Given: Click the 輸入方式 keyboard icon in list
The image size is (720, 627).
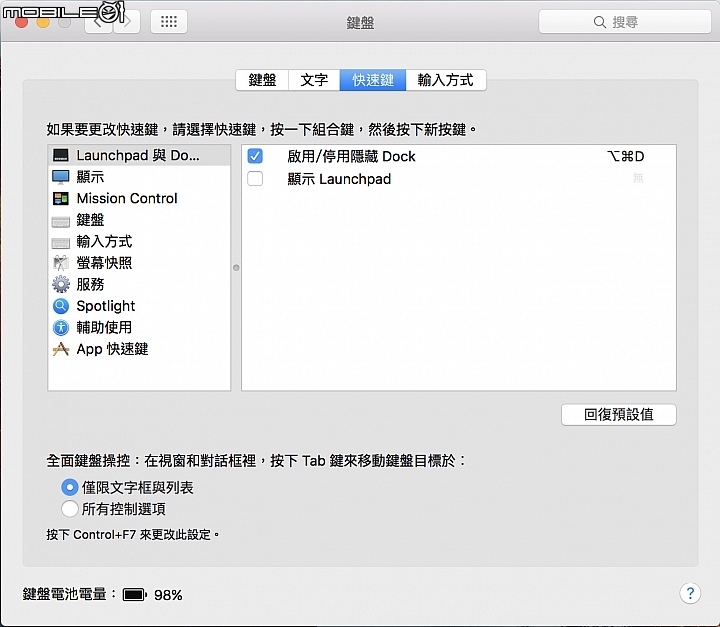Looking at the screenshot, I should (x=61, y=243).
